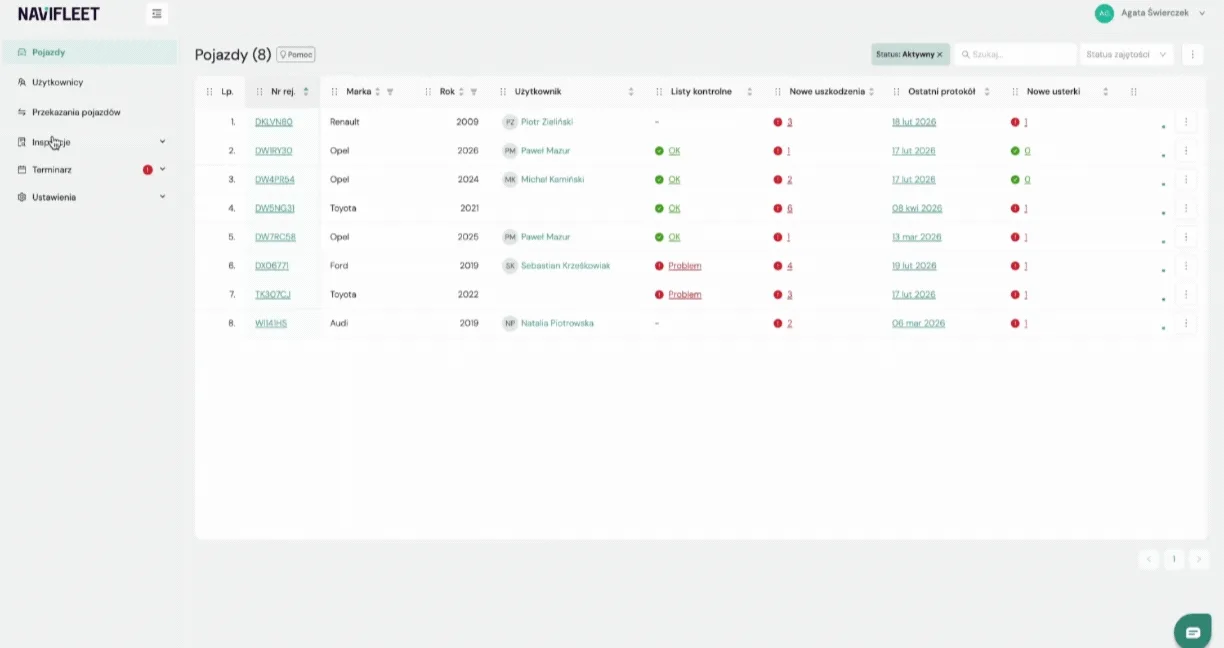Screen dimensions: 1224x648
Task: Open the Marka column filter icon
Action: [390, 92]
